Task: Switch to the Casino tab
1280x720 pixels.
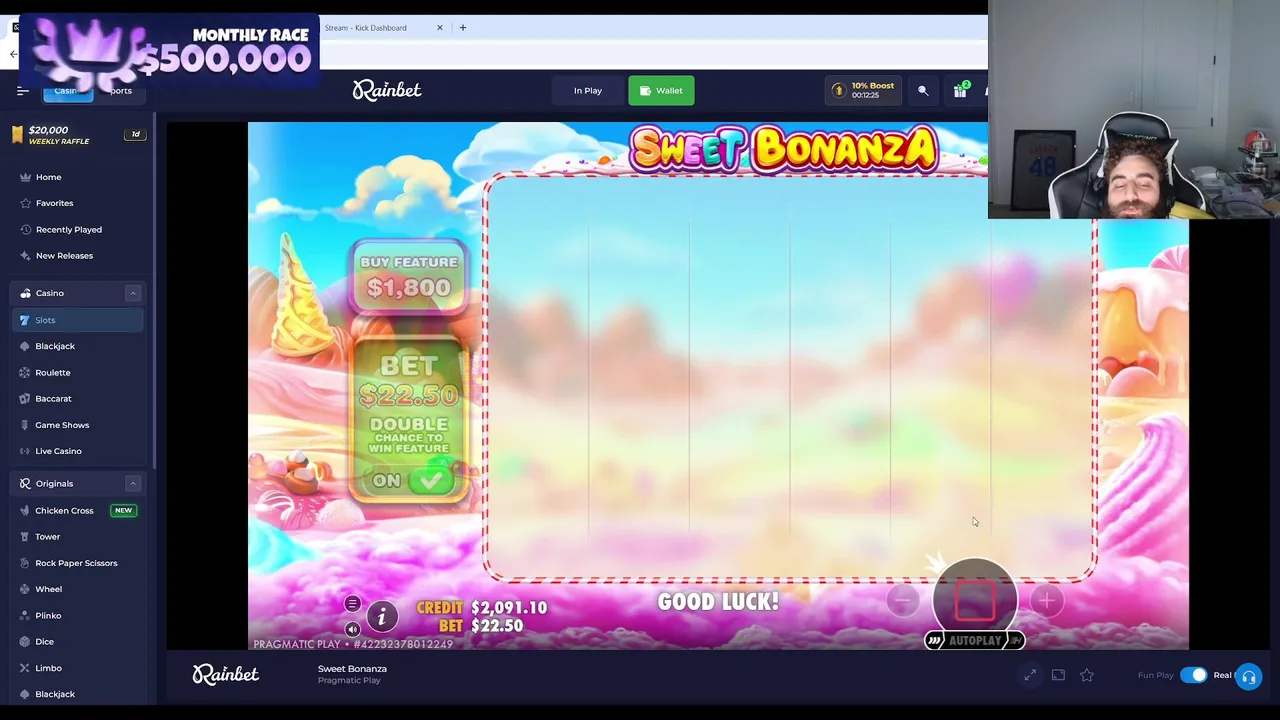Action: pos(67,91)
